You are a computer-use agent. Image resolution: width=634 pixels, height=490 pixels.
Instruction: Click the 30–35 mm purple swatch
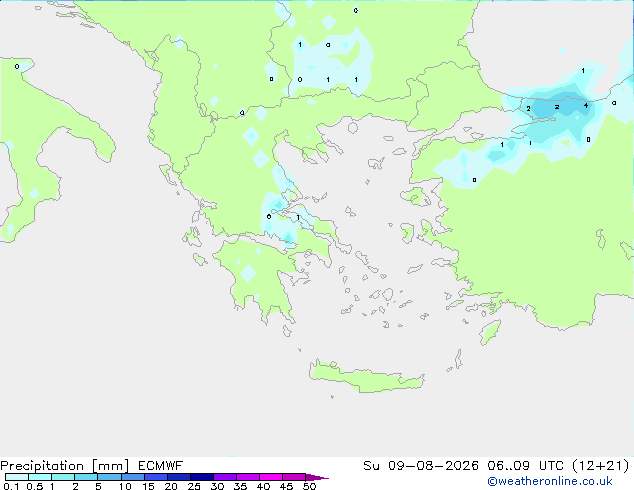point(224,477)
